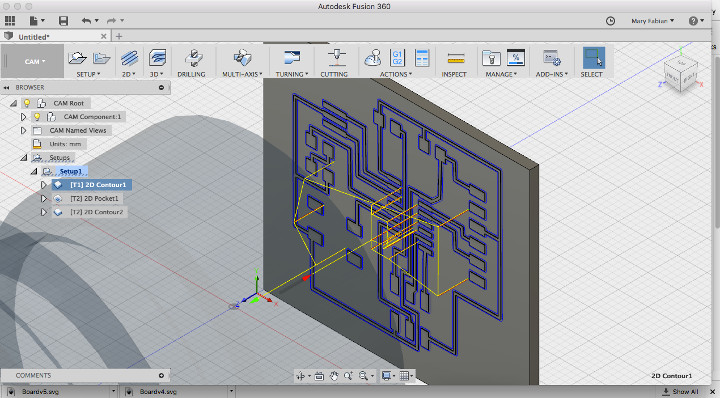Click the ViewCube in the corner
Screen dimensions: 720x398
coord(681,73)
